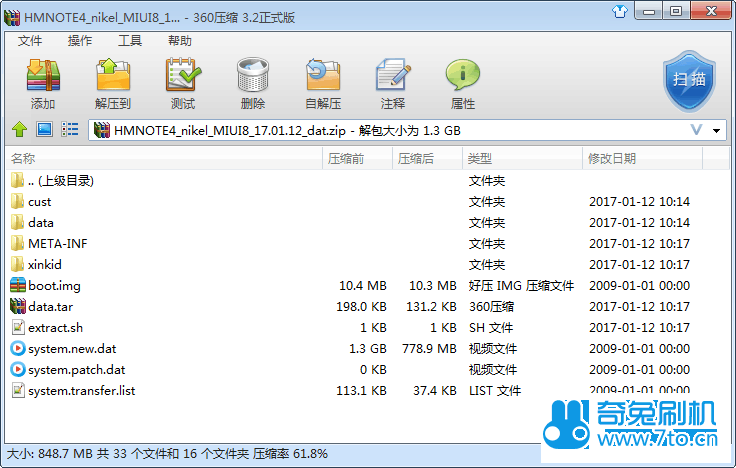Image resolution: width=736 pixels, height=468 pixels.
Task: Click the Test (测试) archive icon
Action: [183, 76]
